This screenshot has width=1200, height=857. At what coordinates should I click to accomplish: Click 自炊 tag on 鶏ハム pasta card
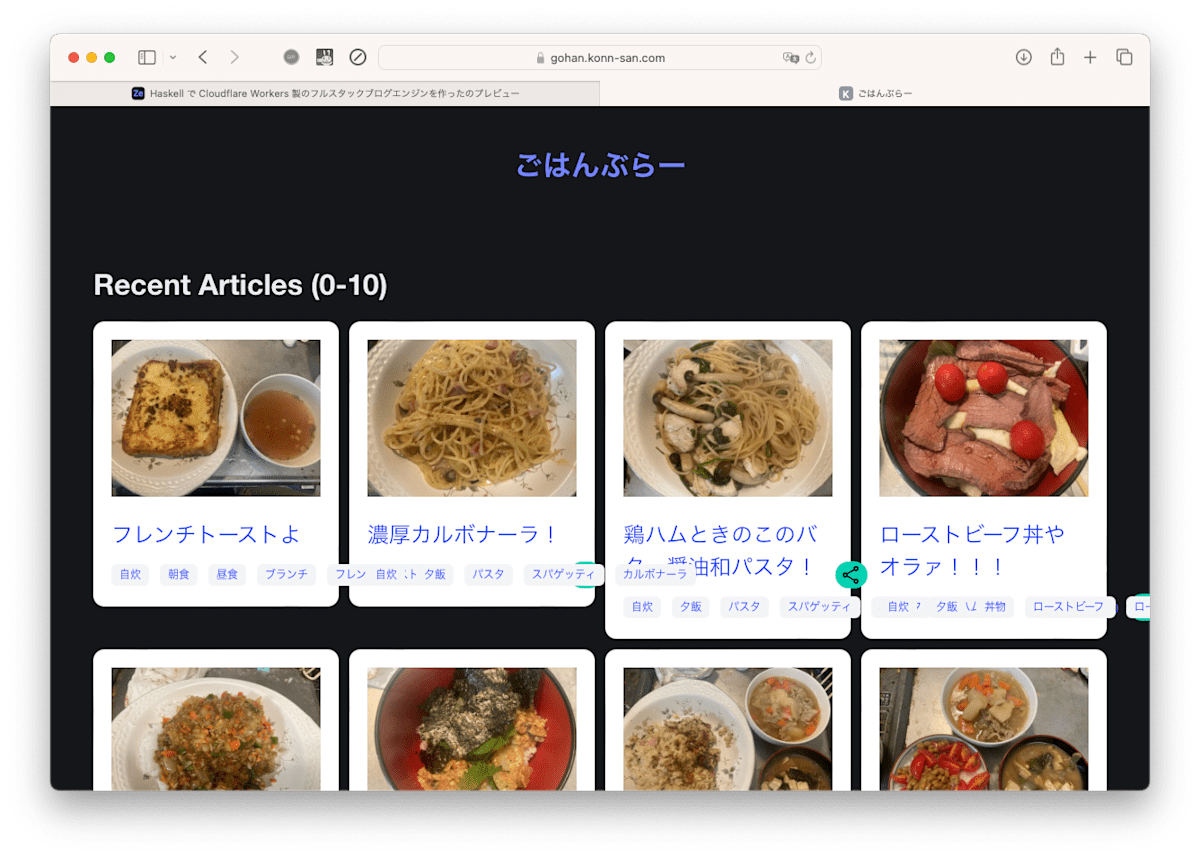tap(643, 607)
